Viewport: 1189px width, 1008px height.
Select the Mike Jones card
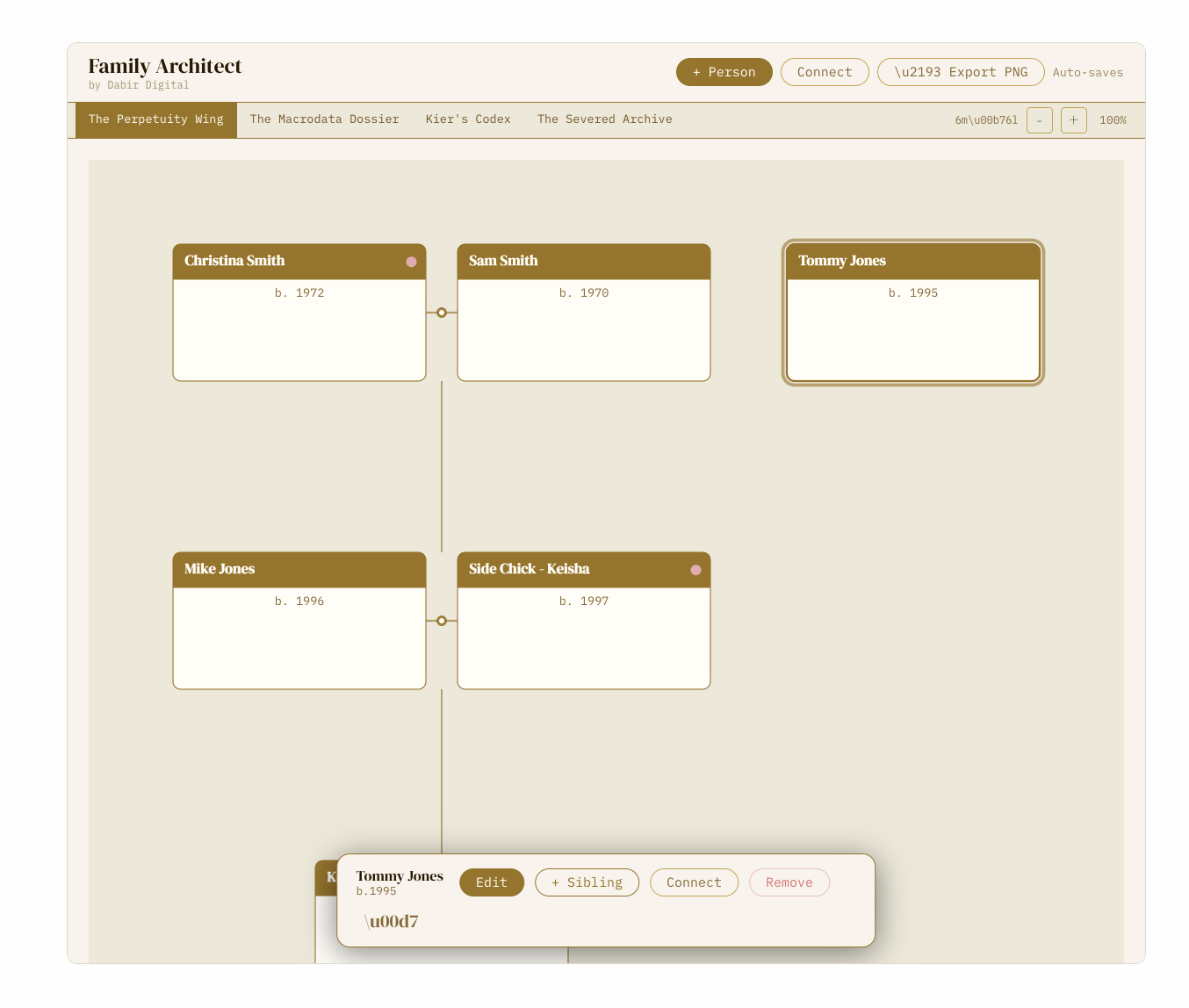(x=299, y=621)
